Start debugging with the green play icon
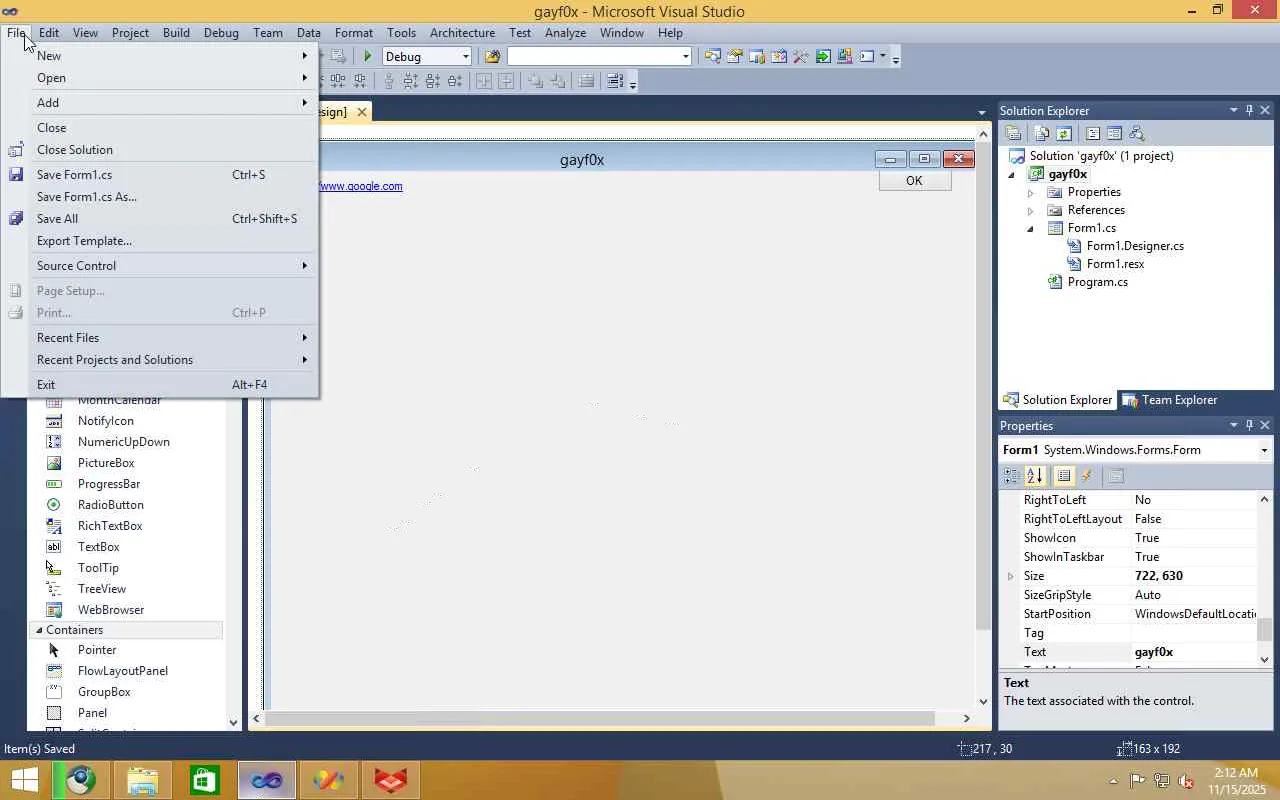Viewport: 1280px width, 800px height. (368, 57)
